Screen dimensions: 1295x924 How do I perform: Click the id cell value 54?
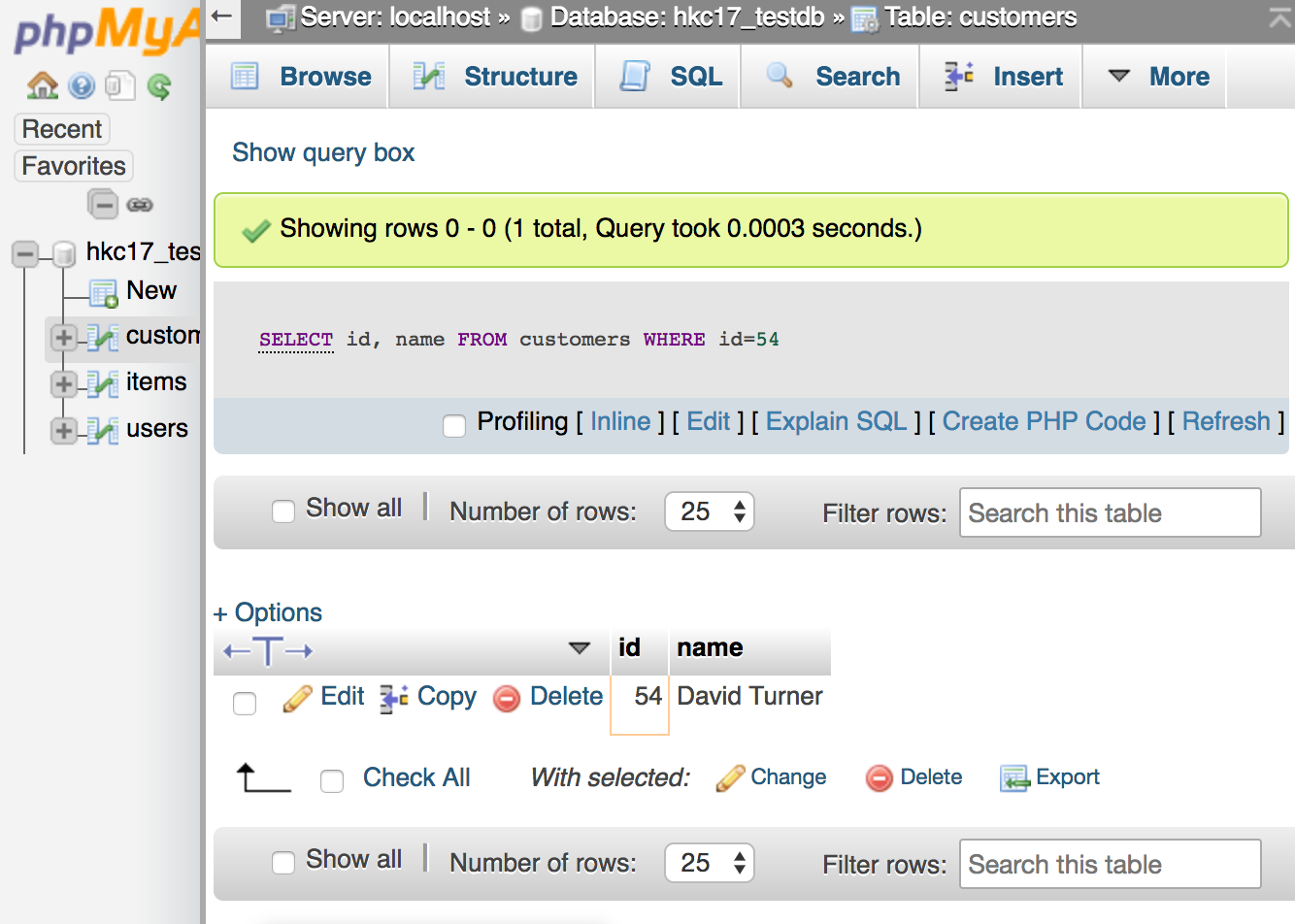[640, 705]
